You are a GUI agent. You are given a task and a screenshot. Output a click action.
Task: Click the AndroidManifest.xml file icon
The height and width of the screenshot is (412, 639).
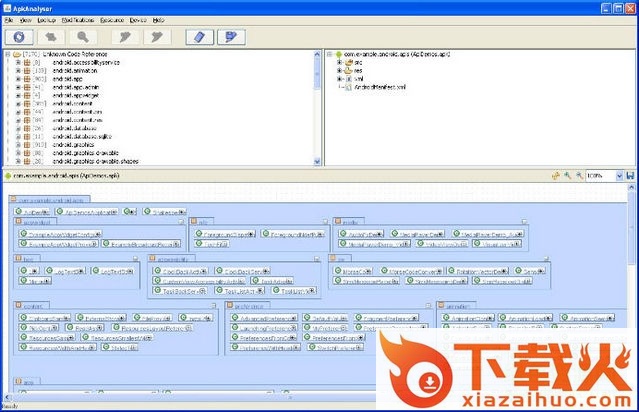click(348, 87)
